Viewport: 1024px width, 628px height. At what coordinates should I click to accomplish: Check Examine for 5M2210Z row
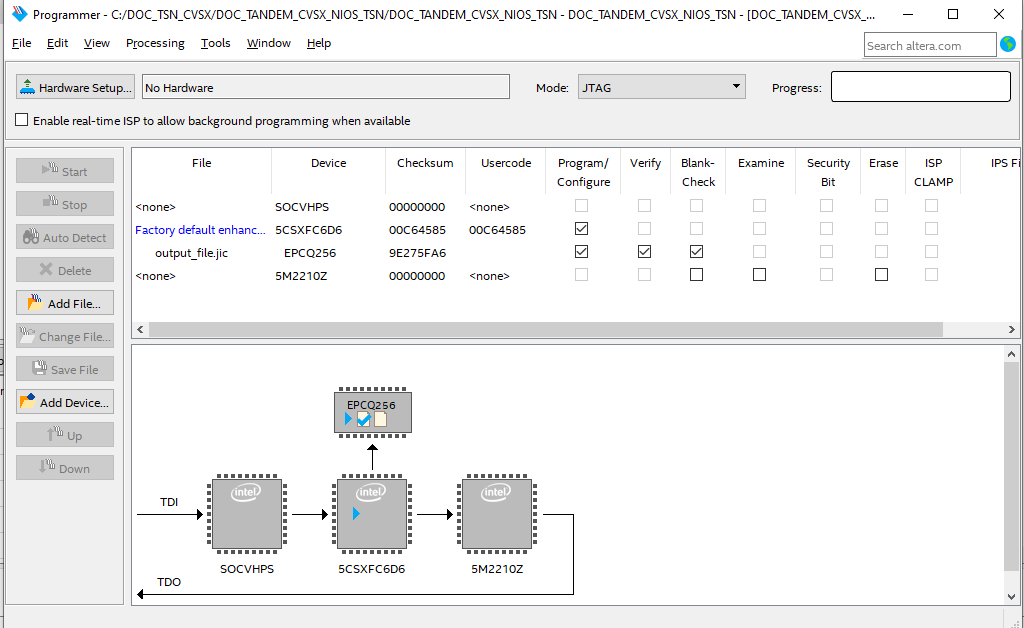[760, 275]
